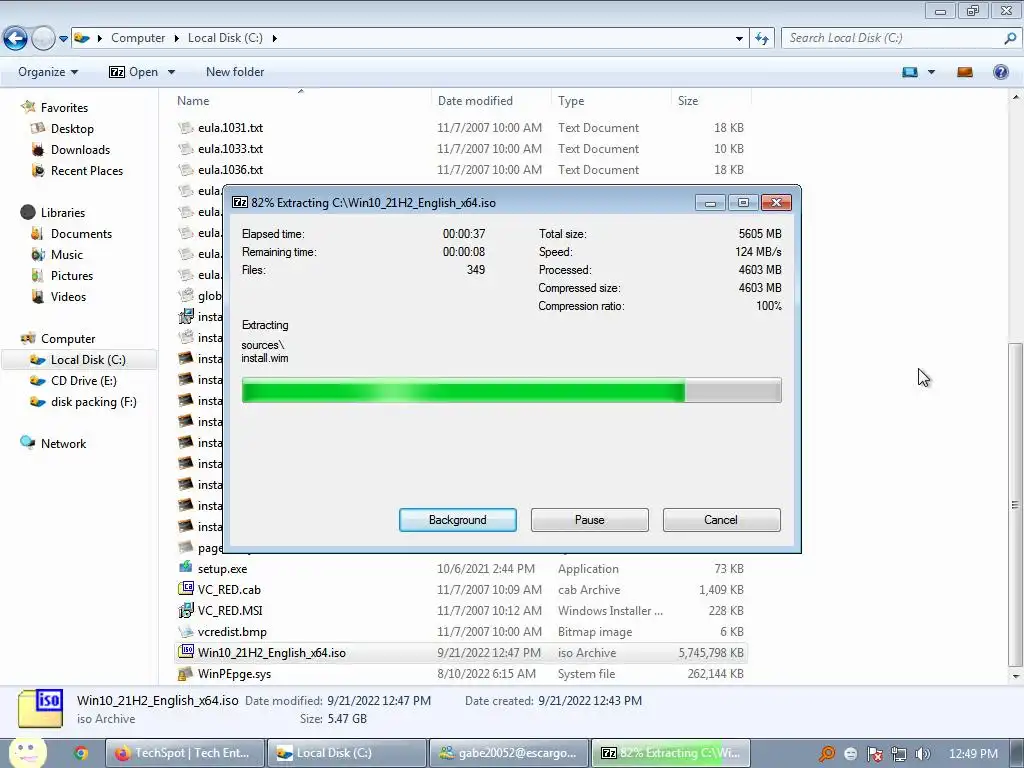Open the Organize menu

click(48, 72)
